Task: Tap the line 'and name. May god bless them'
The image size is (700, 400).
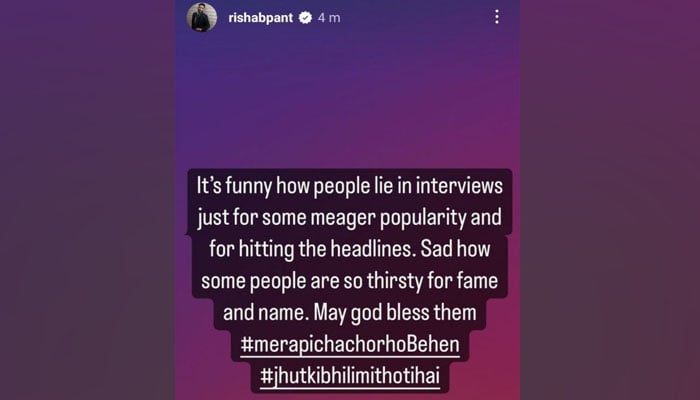Action: tap(350, 312)
